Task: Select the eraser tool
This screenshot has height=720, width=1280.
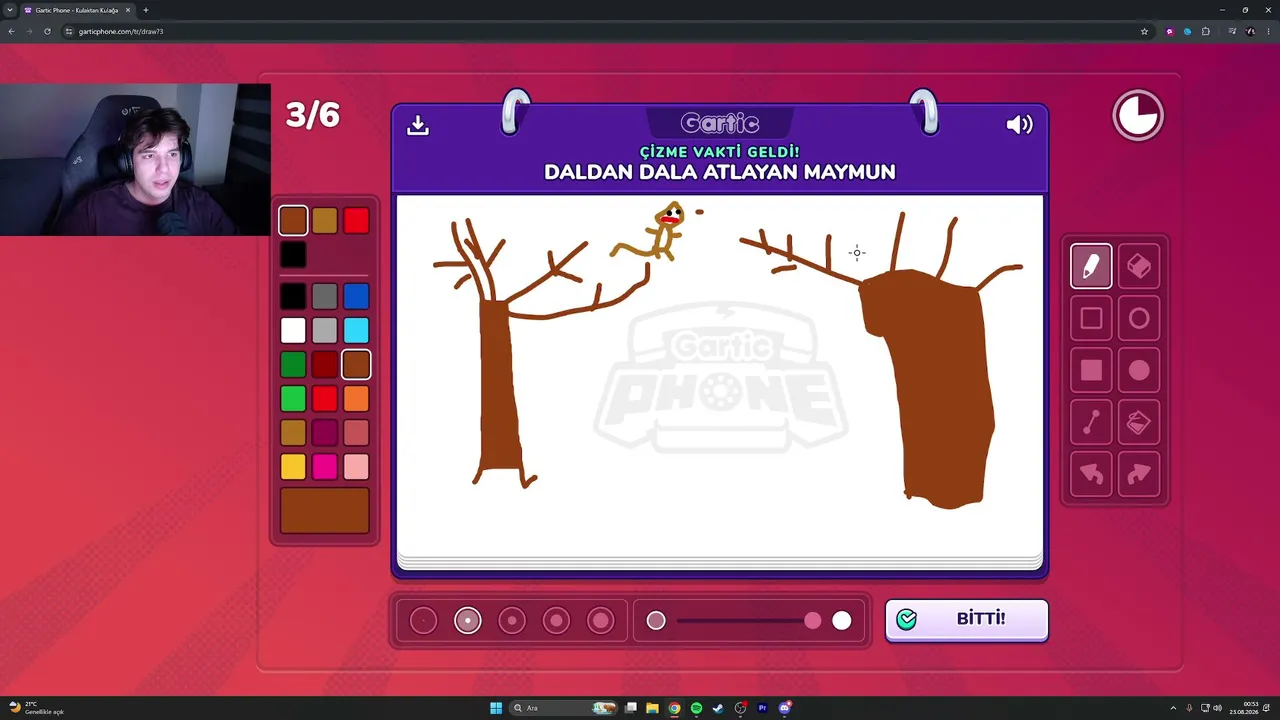Action: [1139, 266]
